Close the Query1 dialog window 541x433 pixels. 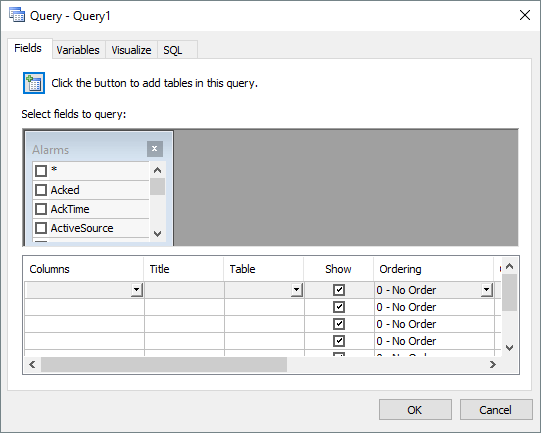click(x=525, y=15)
